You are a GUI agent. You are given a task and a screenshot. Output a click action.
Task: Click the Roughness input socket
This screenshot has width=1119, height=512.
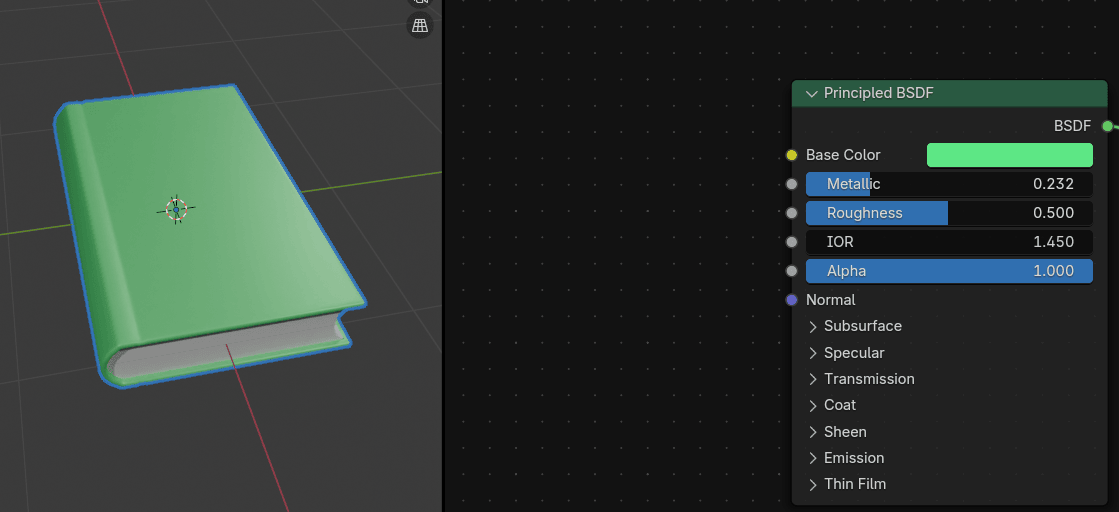[792, 213]
